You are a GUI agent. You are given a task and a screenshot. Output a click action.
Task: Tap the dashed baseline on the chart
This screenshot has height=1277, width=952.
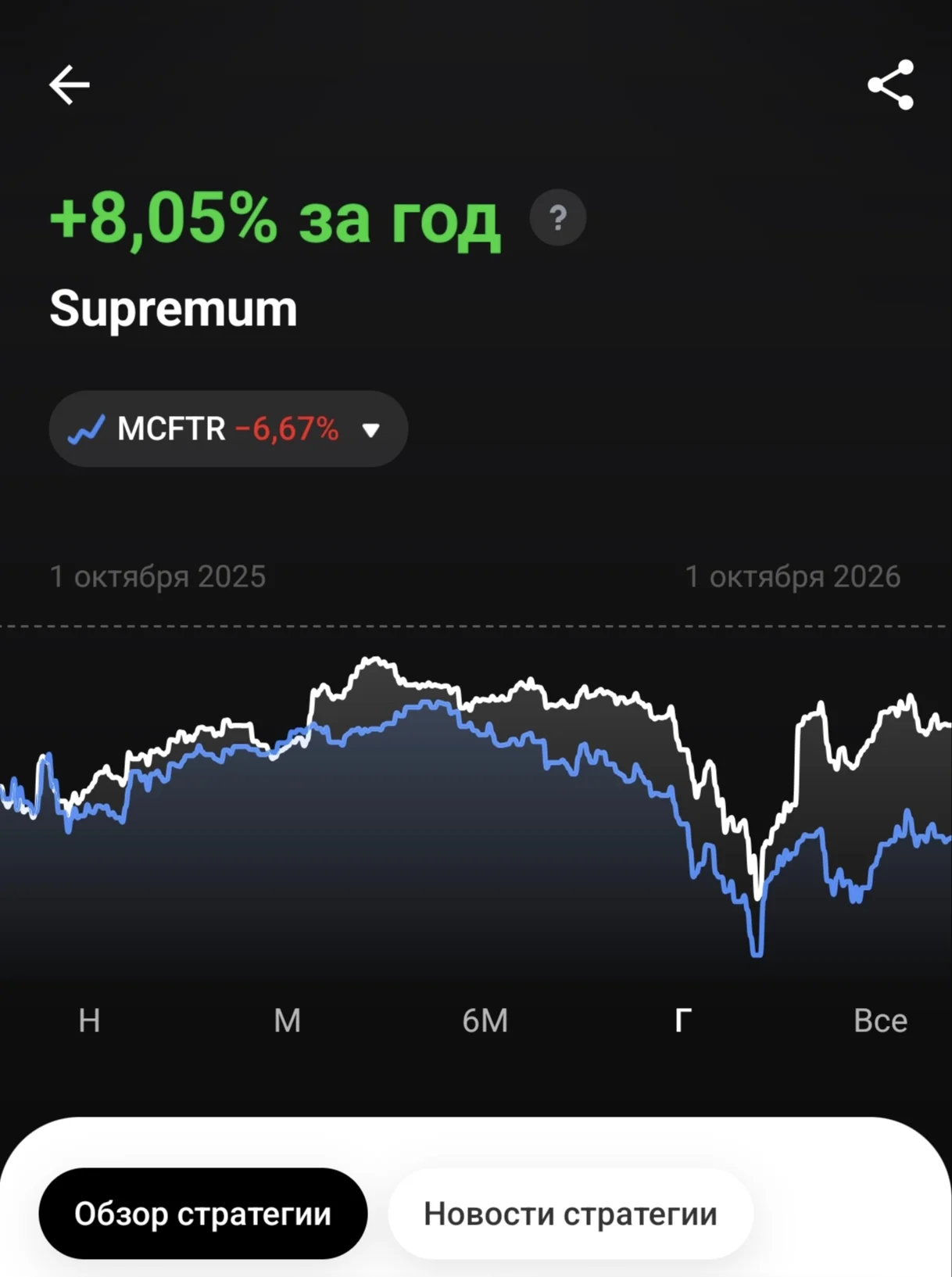point(476,626)
